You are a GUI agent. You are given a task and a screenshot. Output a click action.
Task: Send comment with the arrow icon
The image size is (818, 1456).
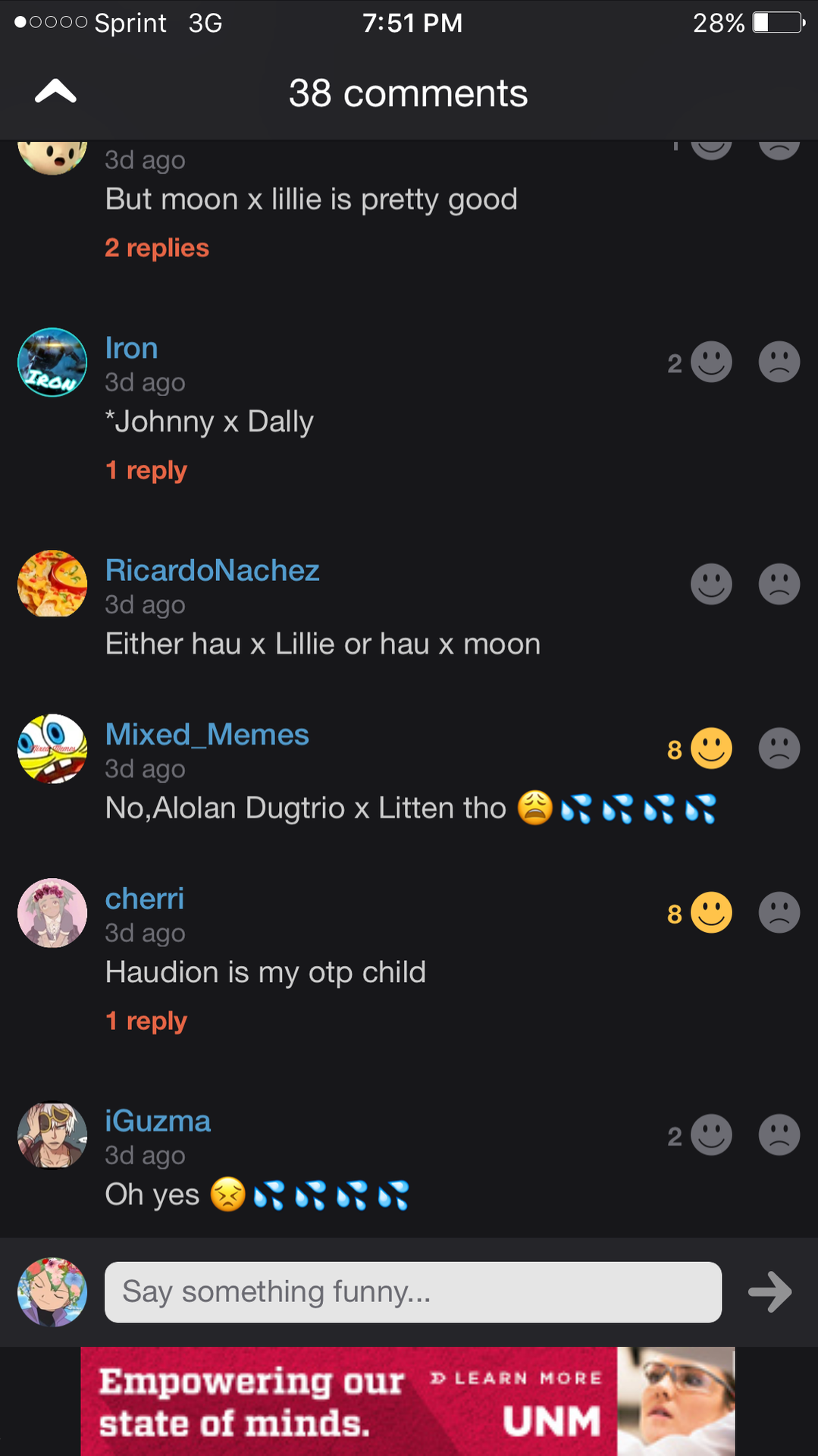769,1291
